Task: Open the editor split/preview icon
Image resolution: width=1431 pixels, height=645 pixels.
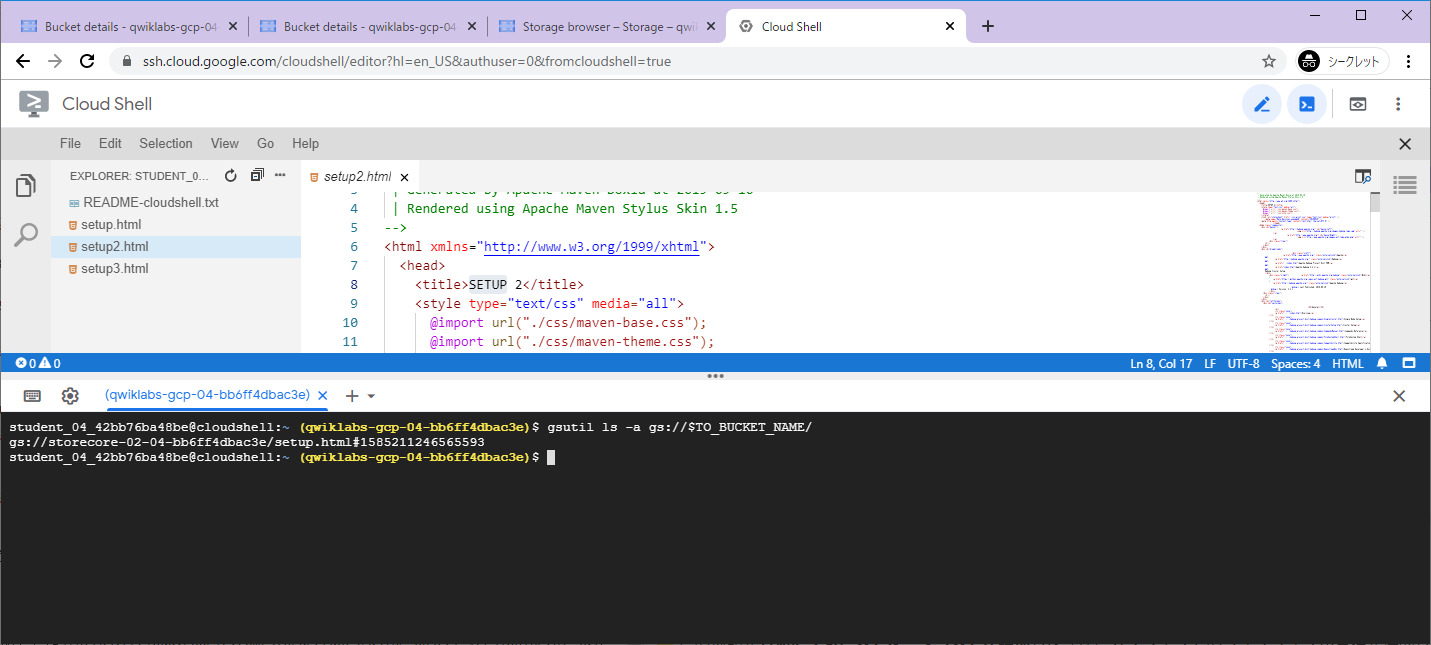Action: [x=1362, y=176]
